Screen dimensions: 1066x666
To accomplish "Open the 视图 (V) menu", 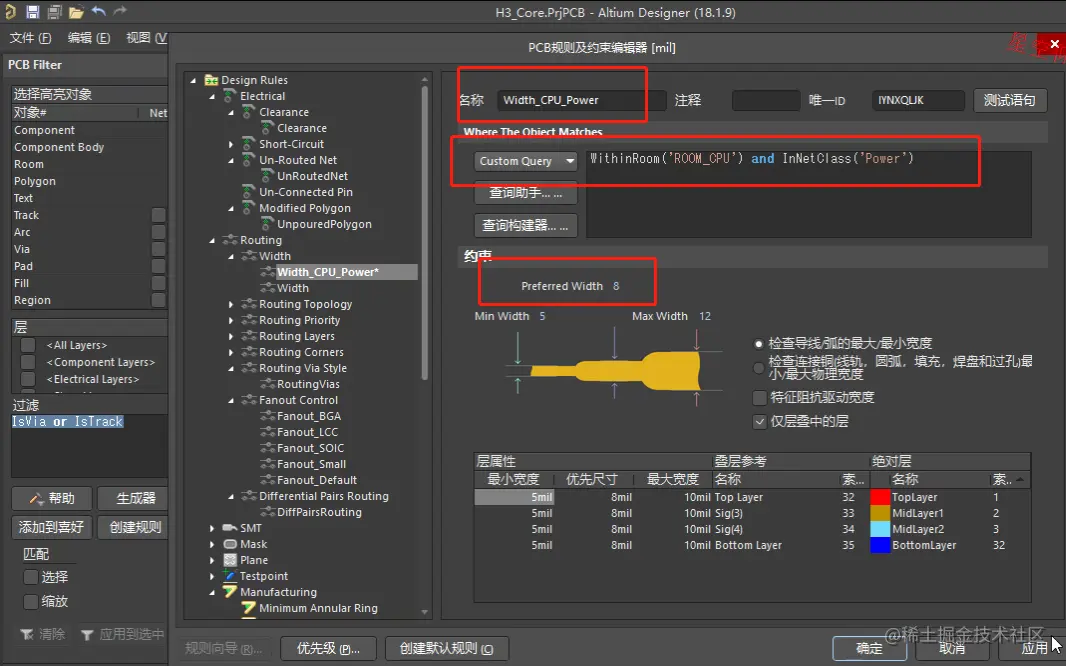I will [146, 38].
